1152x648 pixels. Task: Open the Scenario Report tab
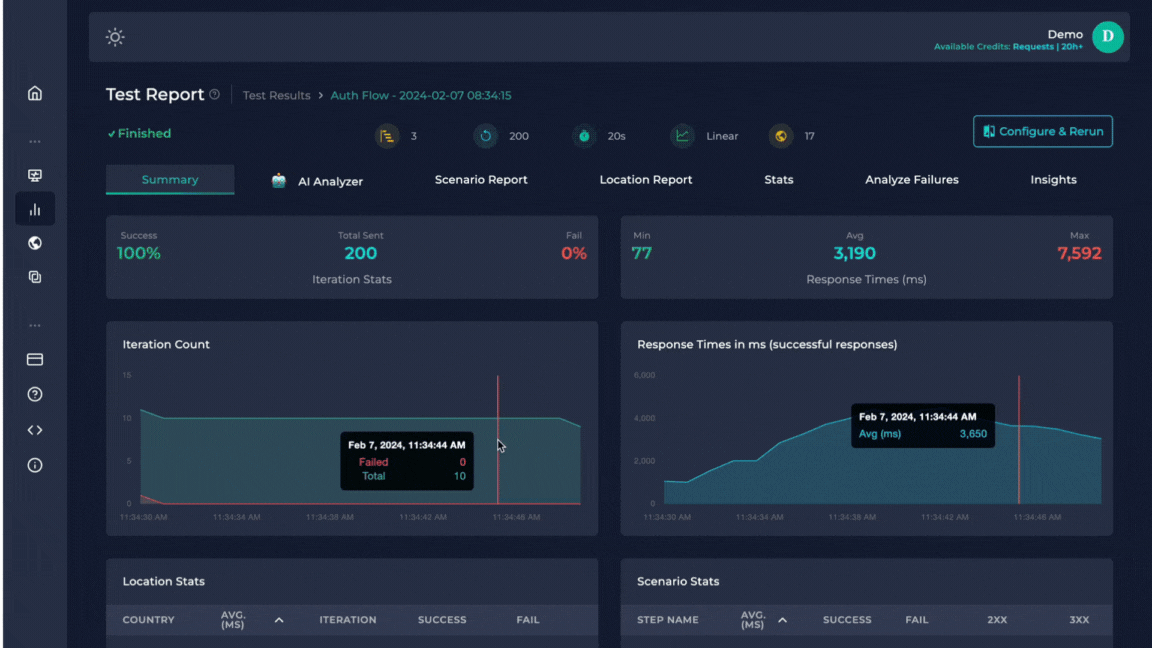click(x=481, y=180)
